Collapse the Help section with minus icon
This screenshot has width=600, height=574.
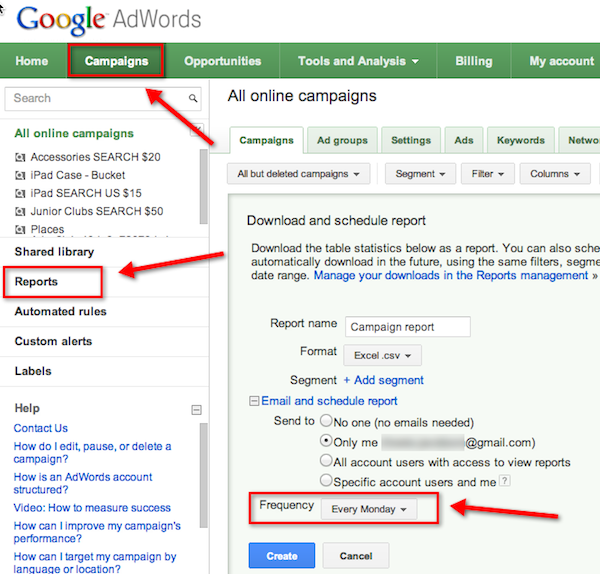[x=196, y=410]
